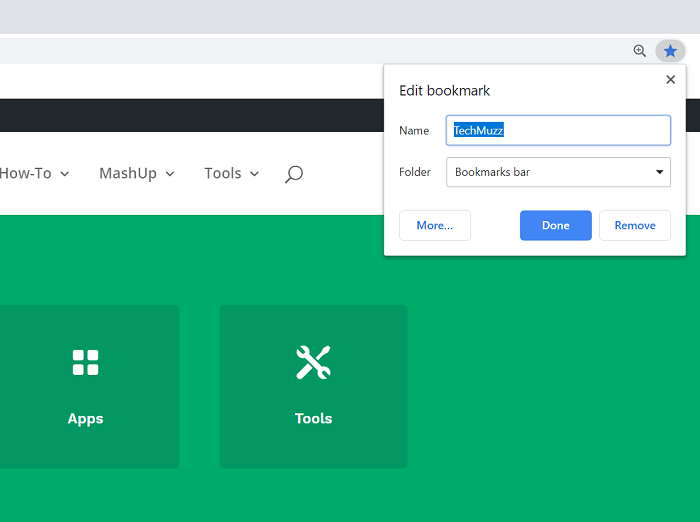Open the Tools navigation menu
The width and height of the screenshot is (700, 522).
point(232,173)
